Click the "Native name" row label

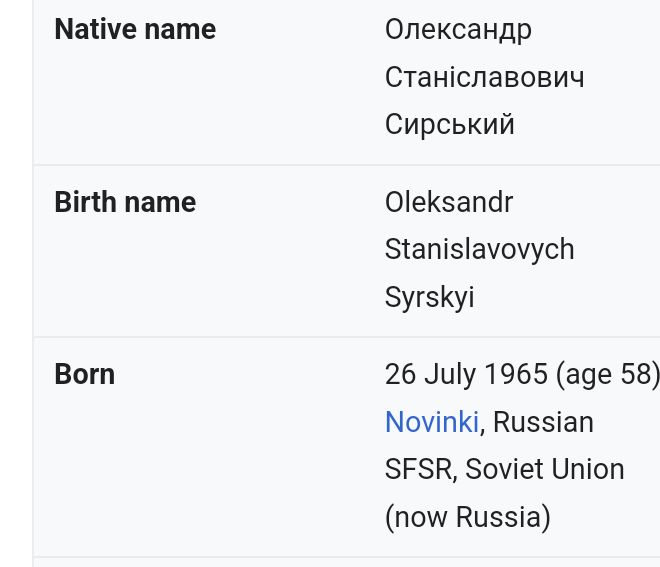tap(135, 30)
